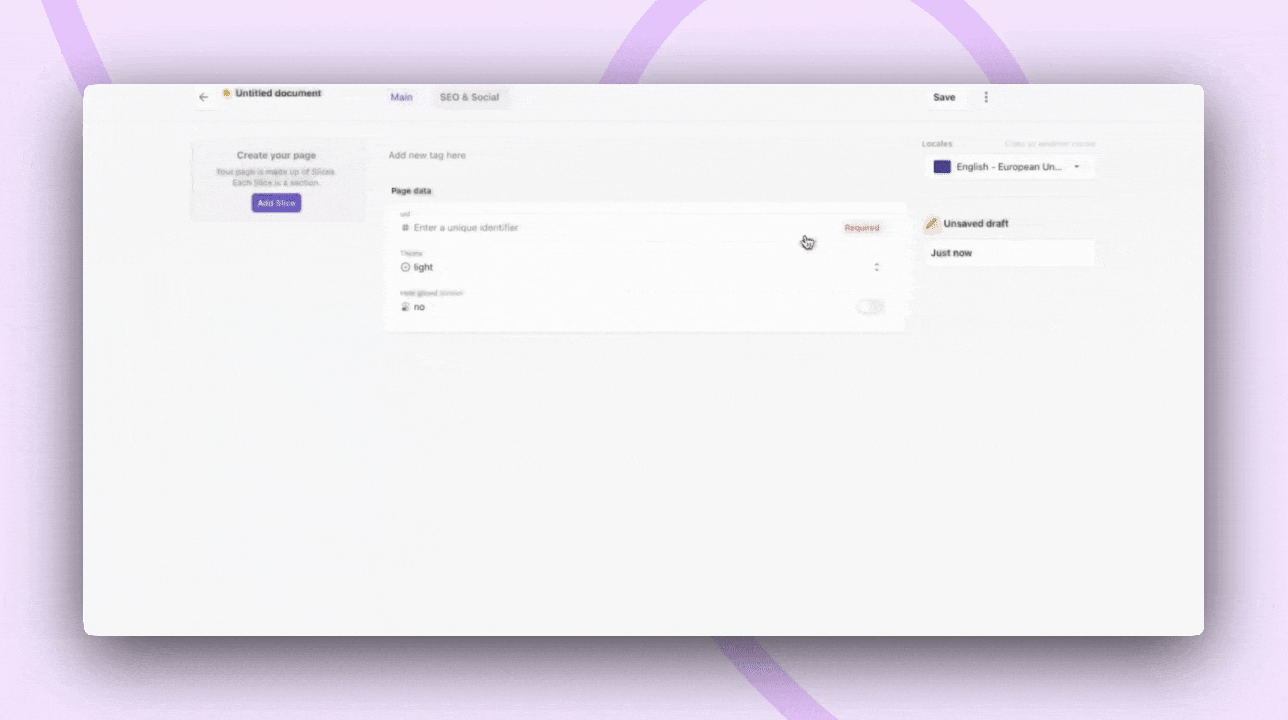Viewport: 1288px width, 720px height.
Task: Click the document icon beside Untitled document
Action: [x=228, y=93]
